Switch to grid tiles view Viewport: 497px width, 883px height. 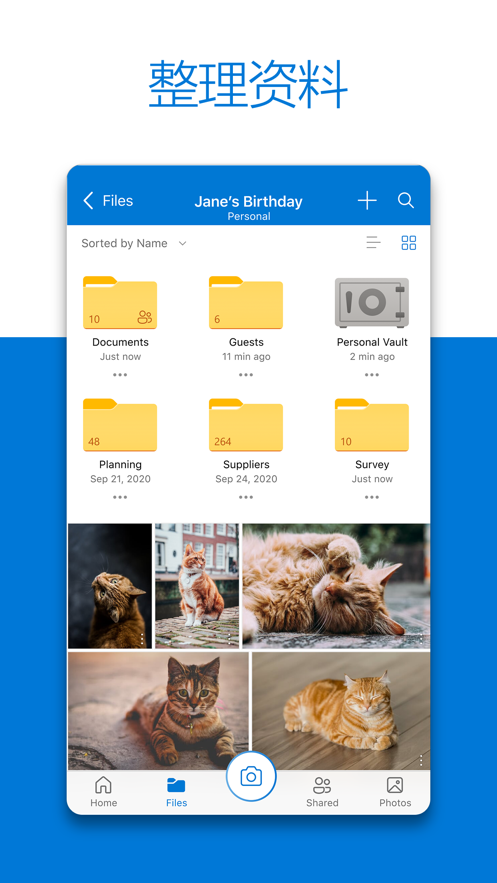click(409, 243)
